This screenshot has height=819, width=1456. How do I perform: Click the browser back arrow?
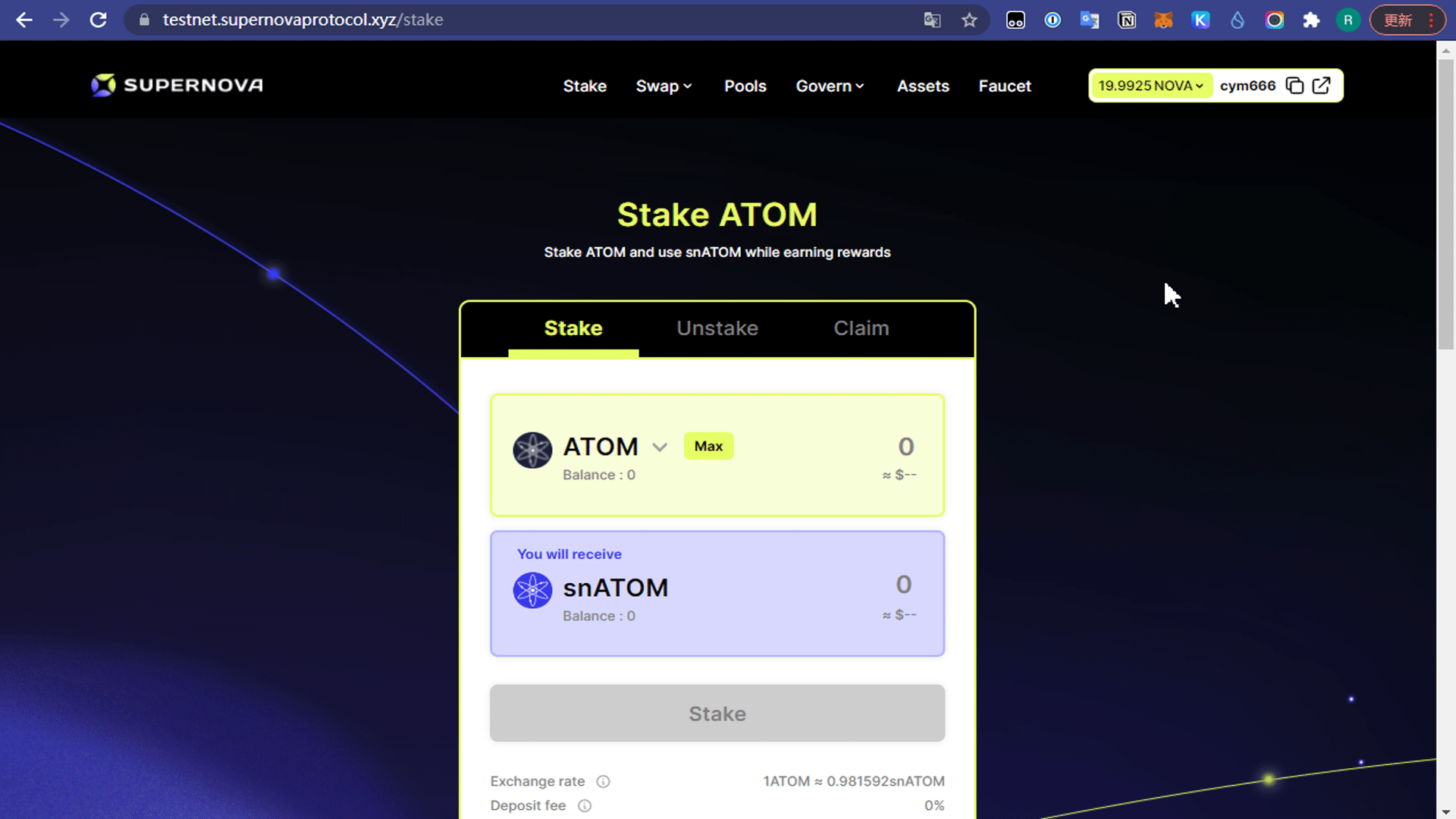(24, 20)
